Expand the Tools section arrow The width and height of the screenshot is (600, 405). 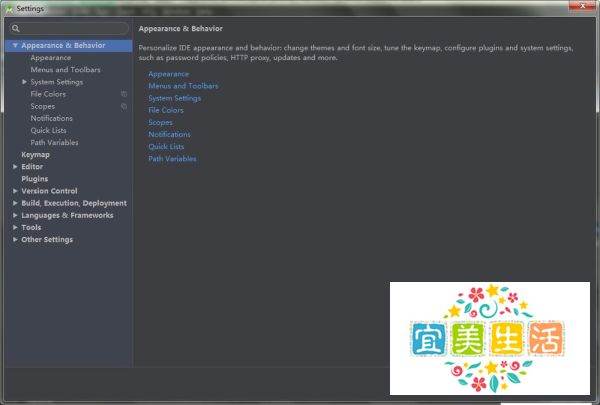[15, 227]
